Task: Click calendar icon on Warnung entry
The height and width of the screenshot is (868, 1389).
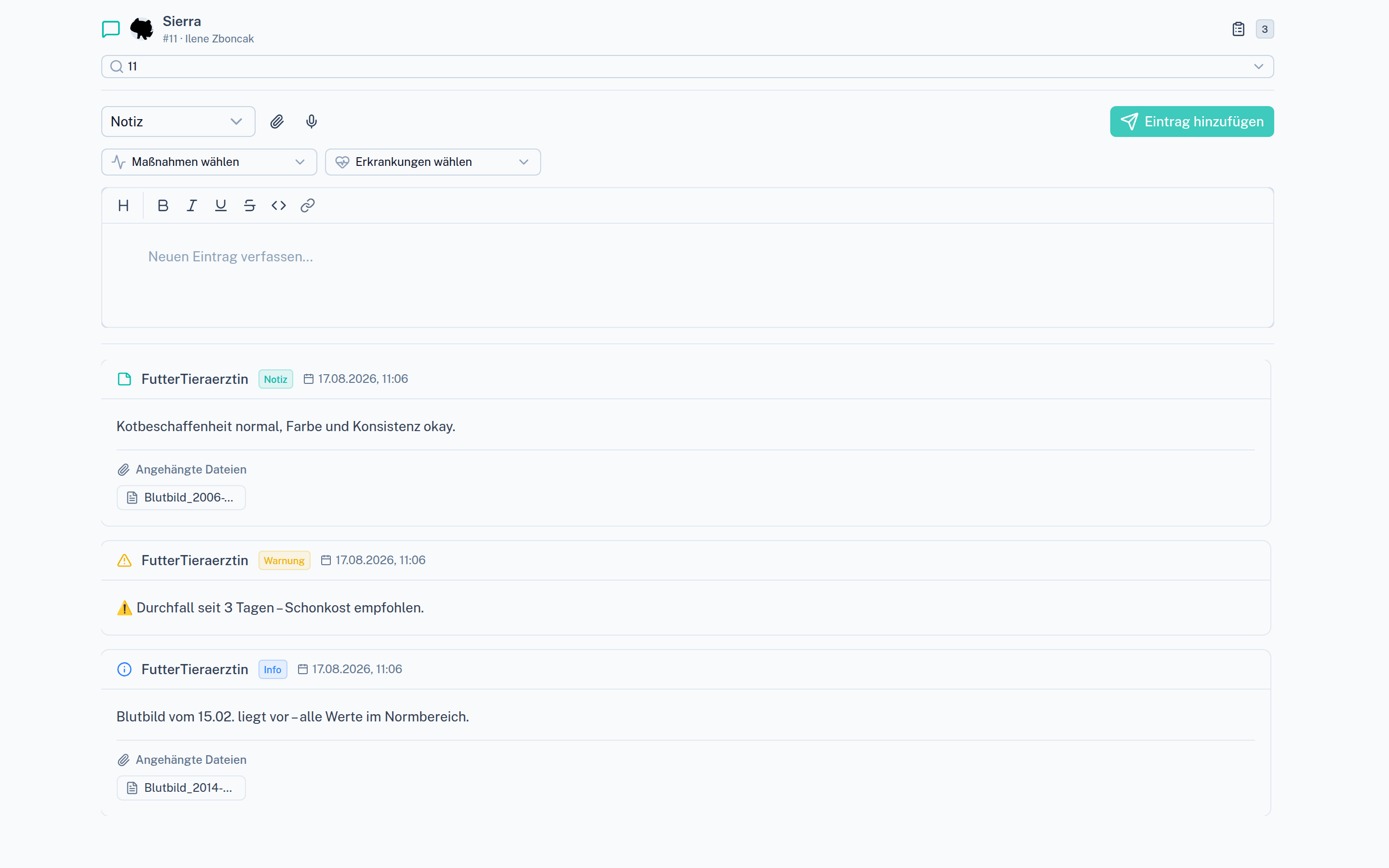Action: point(326,560)
